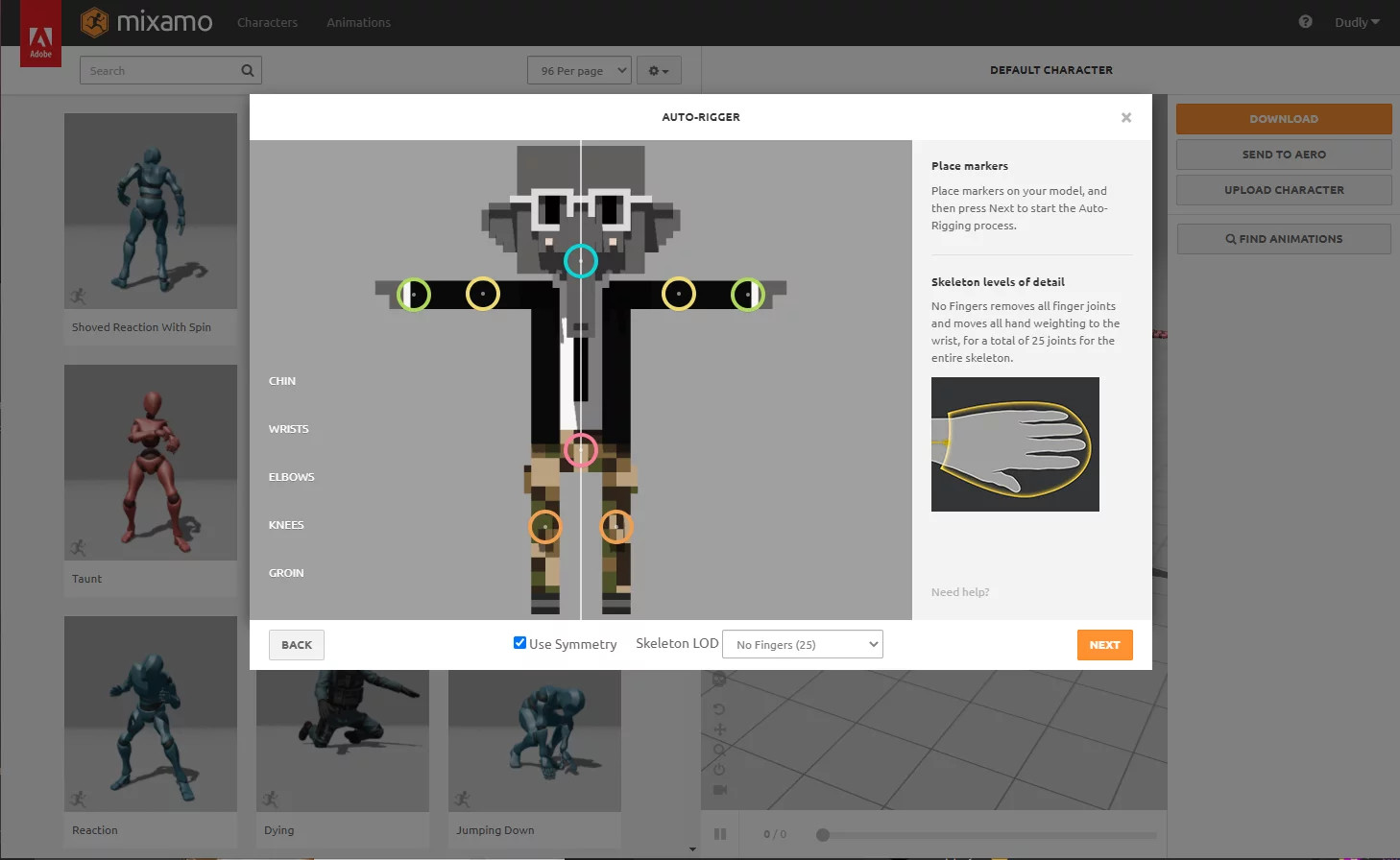The image size is (1400, 860).
Task: Go to the Characters tab
Action: (267, 22)
